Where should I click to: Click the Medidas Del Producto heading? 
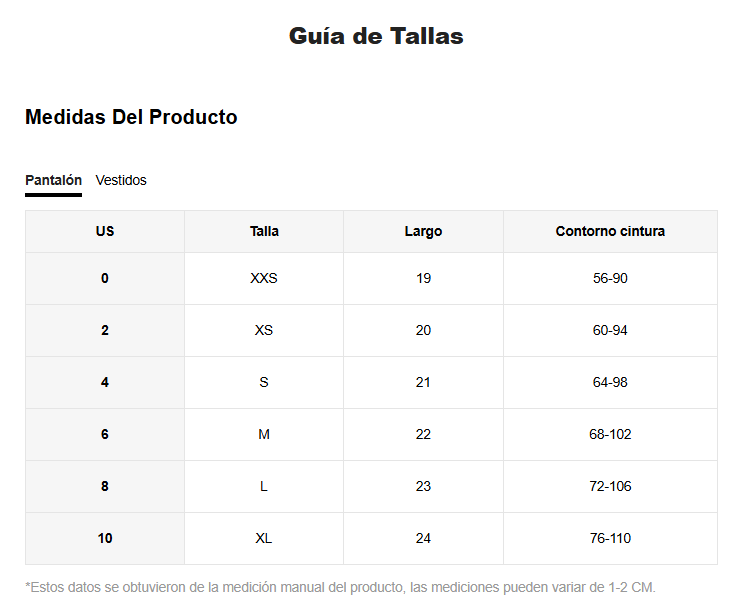[131, 117]
